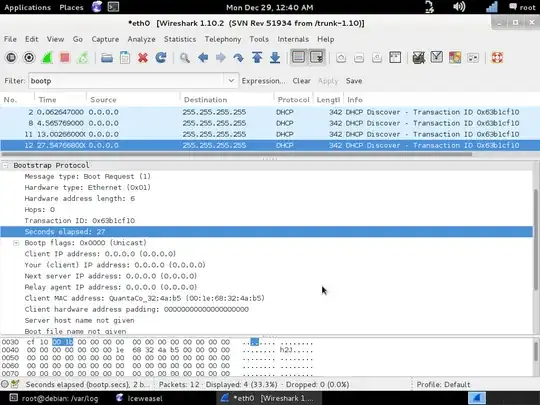Jump to the last packet icon

275,58
